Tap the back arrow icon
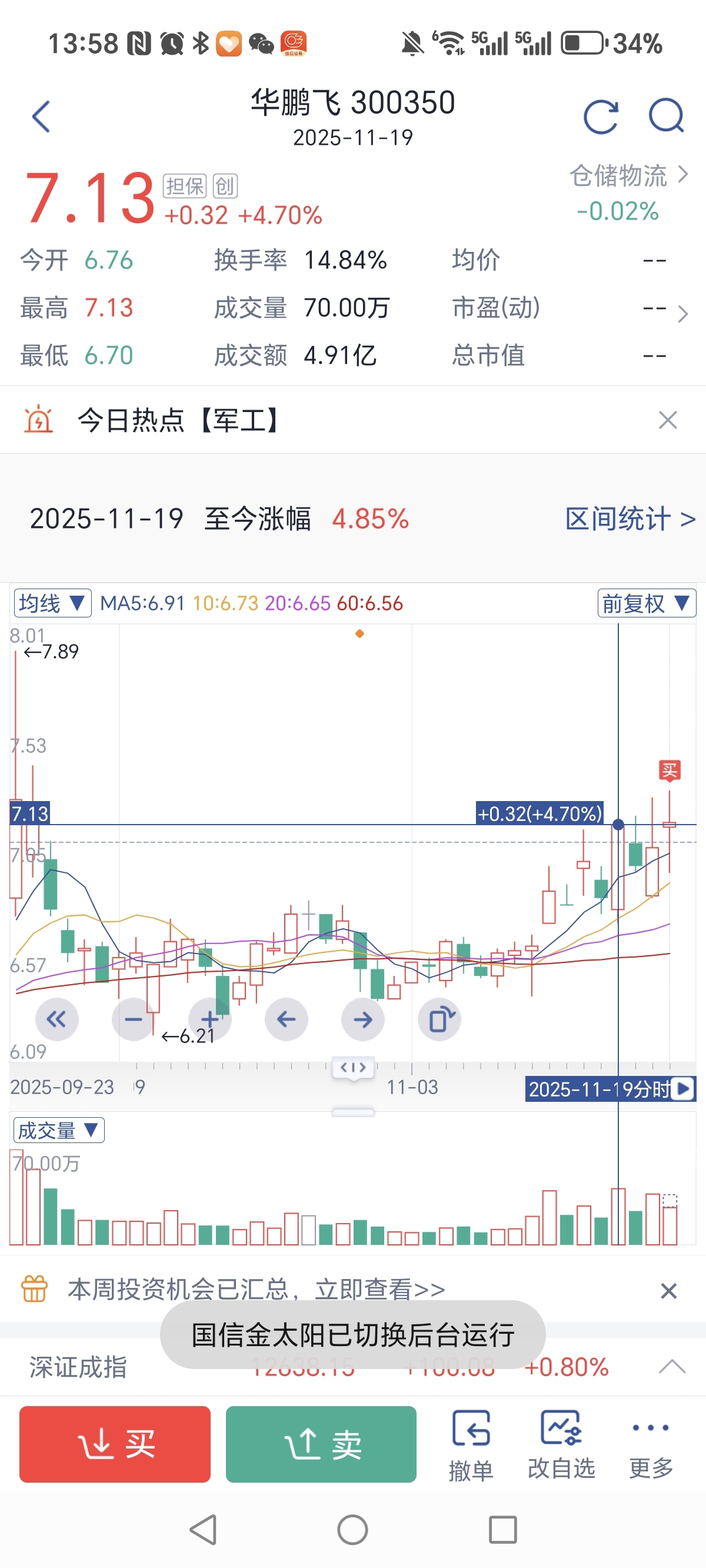 click(41, 117)
